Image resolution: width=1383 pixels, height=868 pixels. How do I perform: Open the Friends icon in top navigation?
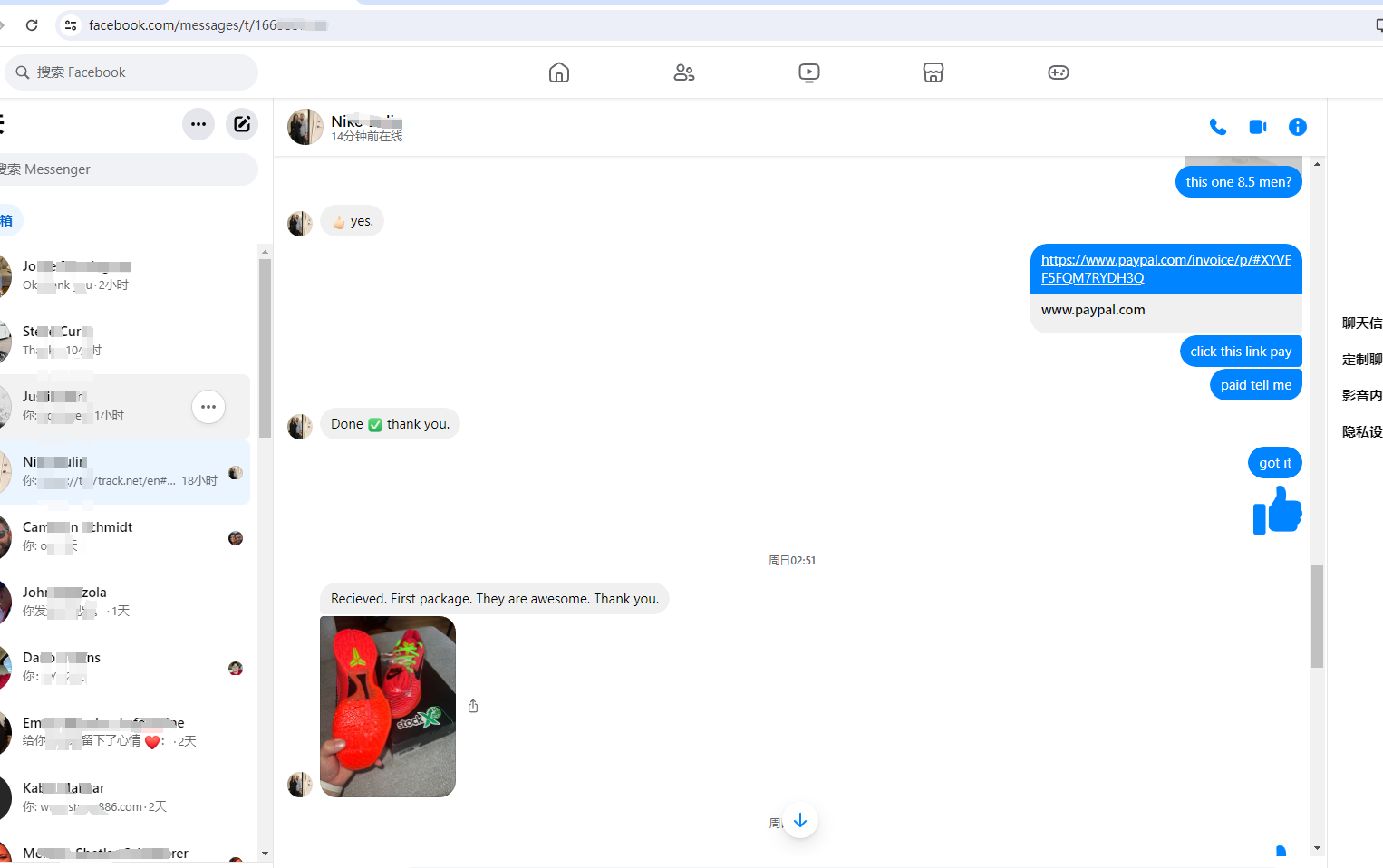[684, 72]
